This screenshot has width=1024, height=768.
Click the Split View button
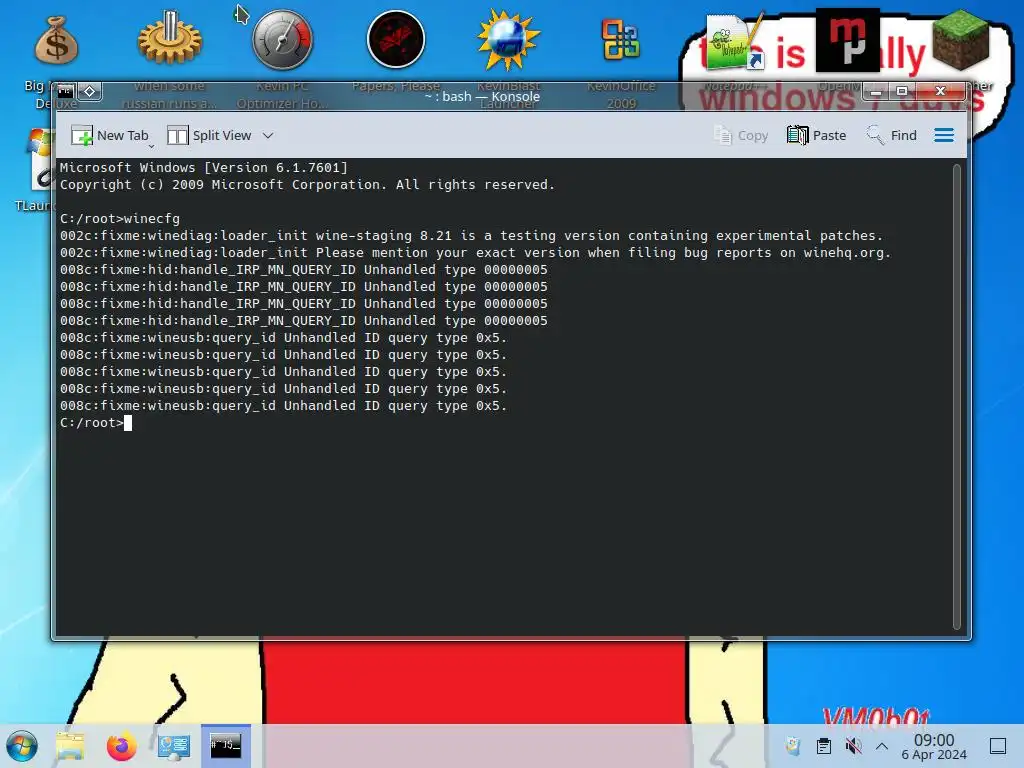[x=209, y=135]
